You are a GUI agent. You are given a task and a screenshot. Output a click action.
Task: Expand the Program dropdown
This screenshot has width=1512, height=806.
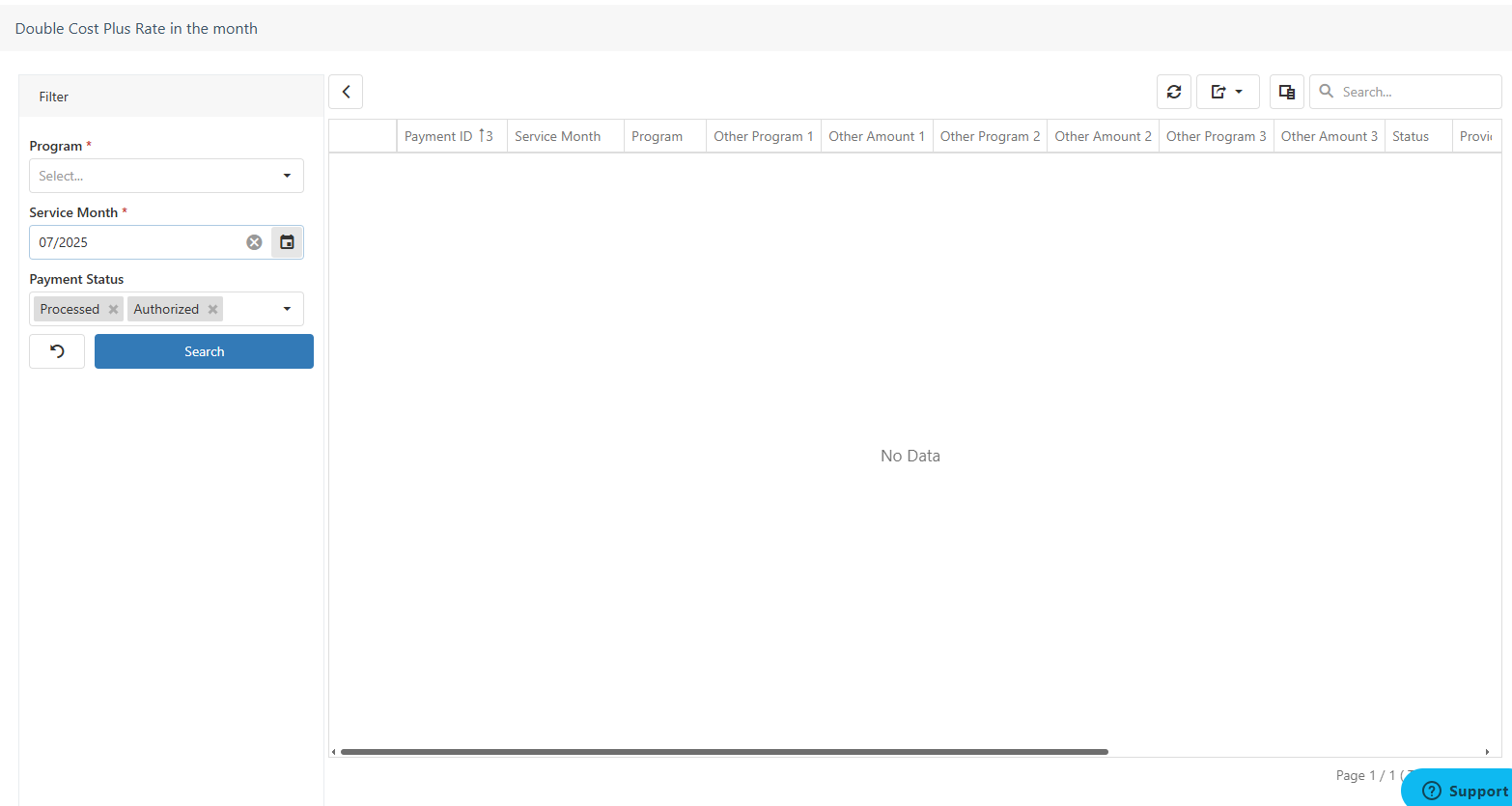point(287,176)
